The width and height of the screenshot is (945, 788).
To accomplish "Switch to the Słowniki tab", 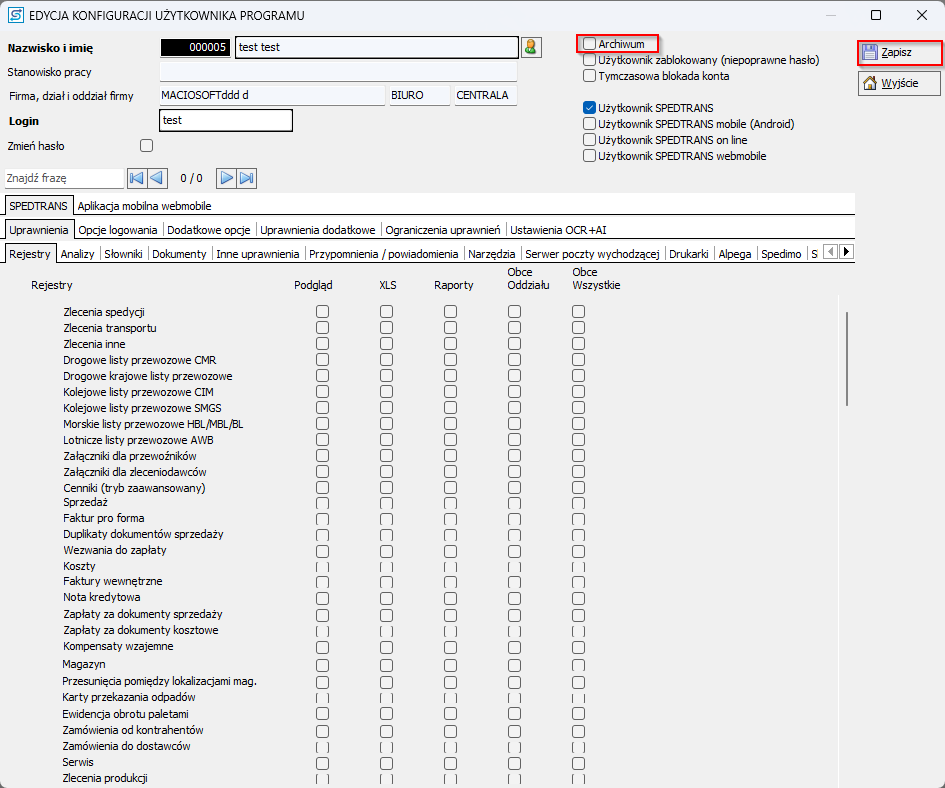I will (x=123, y=254).
